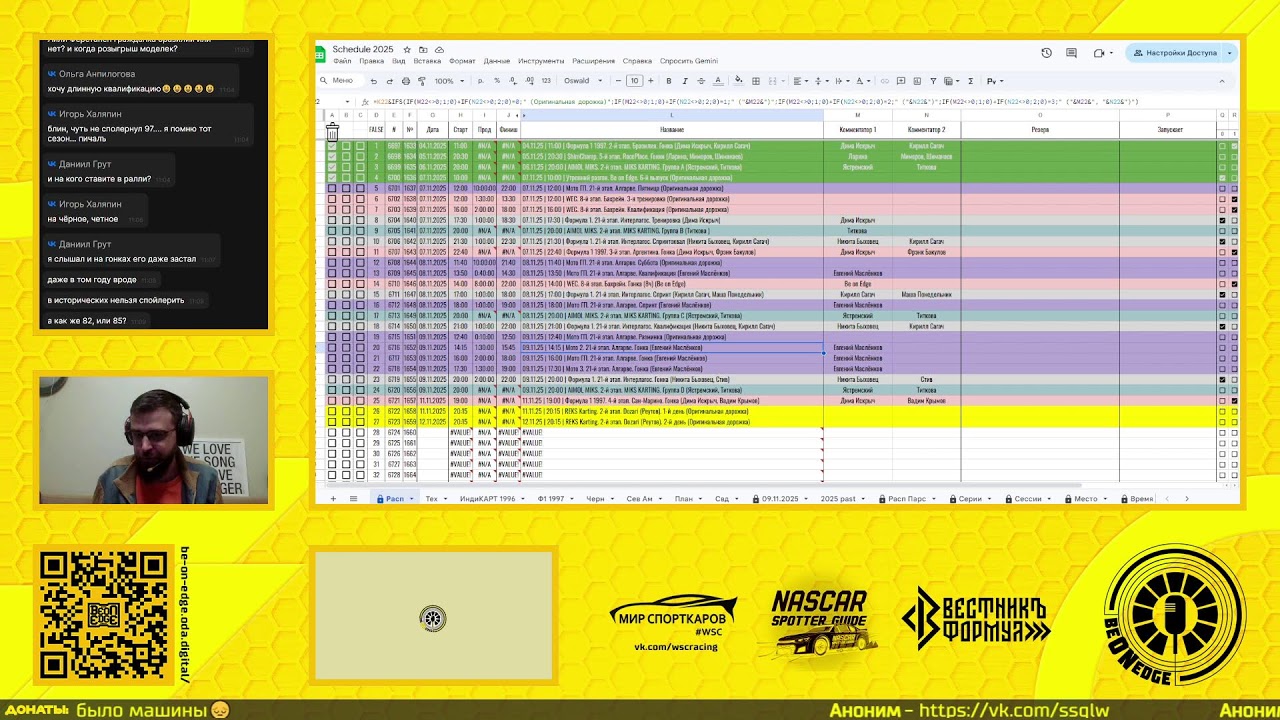Click the decrease font size minus
Image resolution: width=1280 pixels, height=720 pixels.
coord(619,81)
